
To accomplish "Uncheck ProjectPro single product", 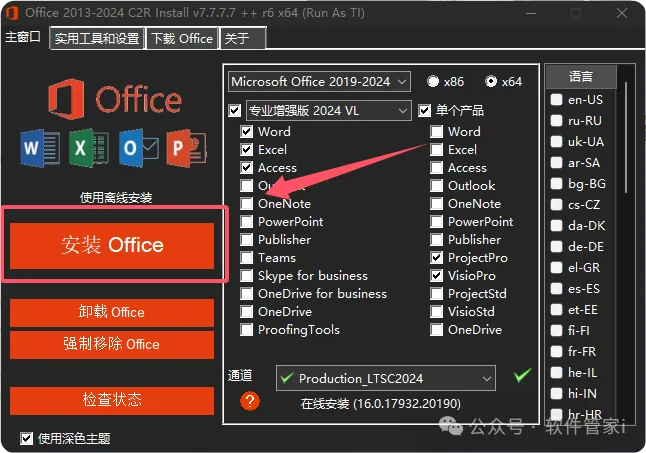I will 437,258.
